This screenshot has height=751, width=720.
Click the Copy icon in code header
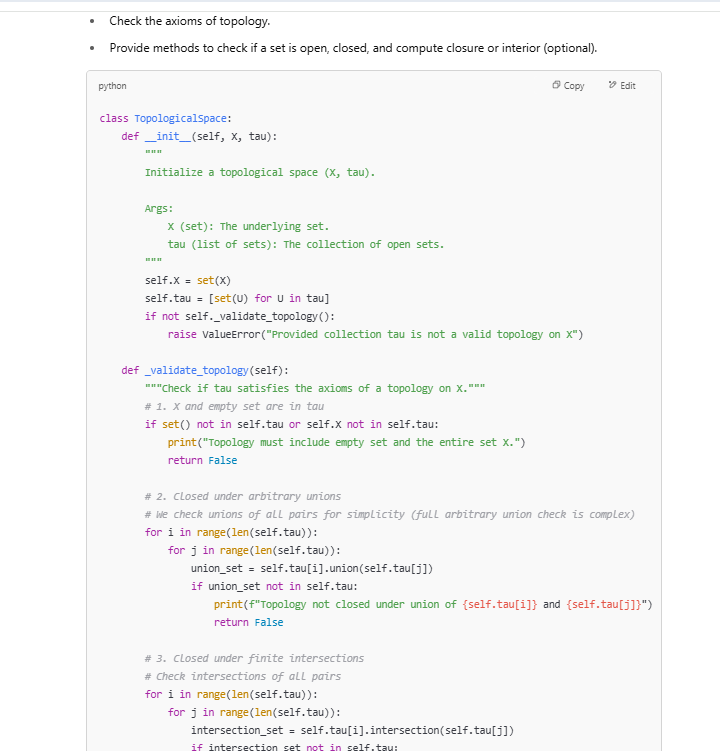pyautogui.click(x=557, y=86)
